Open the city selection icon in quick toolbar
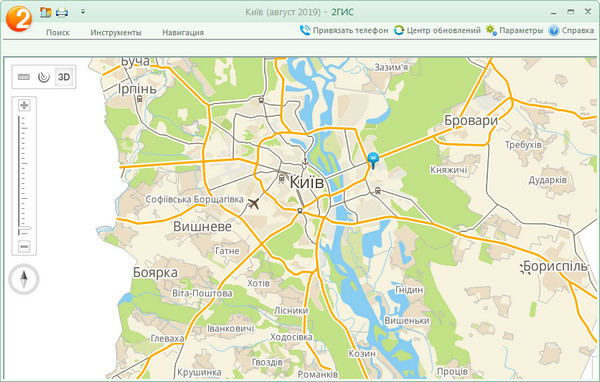The image size is (600, 382). pos(46,12)
